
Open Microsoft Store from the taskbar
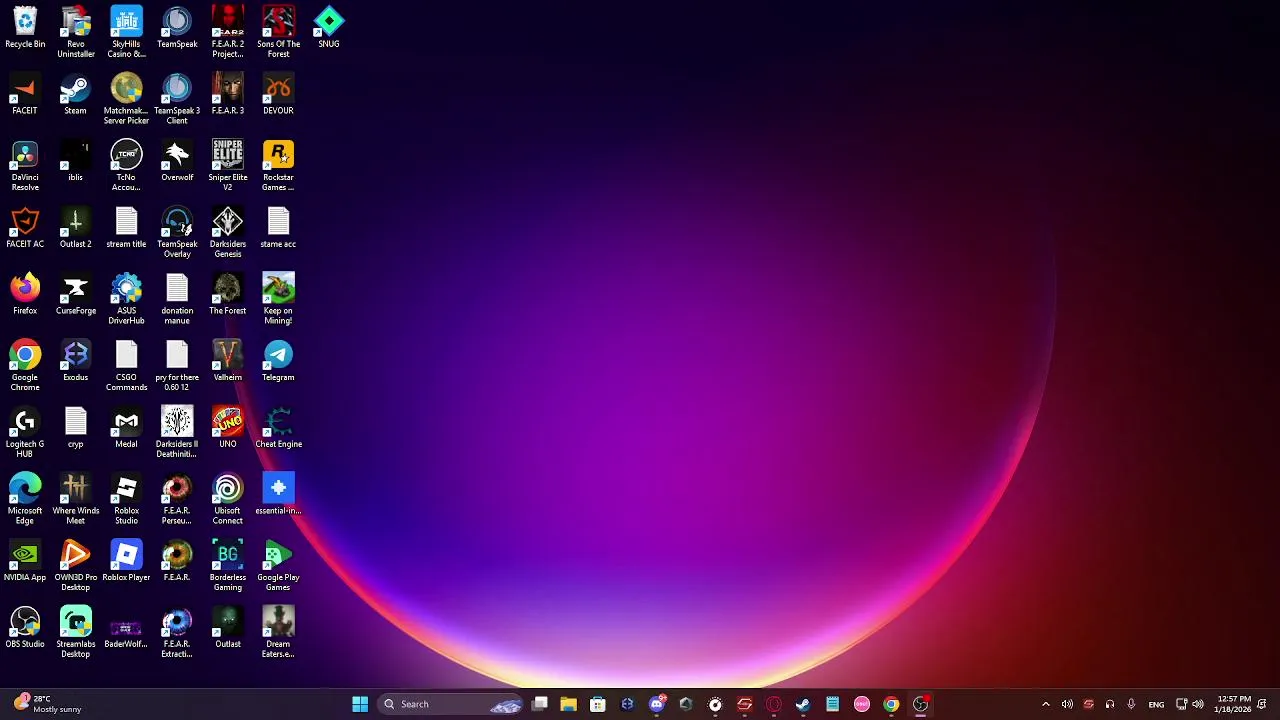(x=597, y=704)
